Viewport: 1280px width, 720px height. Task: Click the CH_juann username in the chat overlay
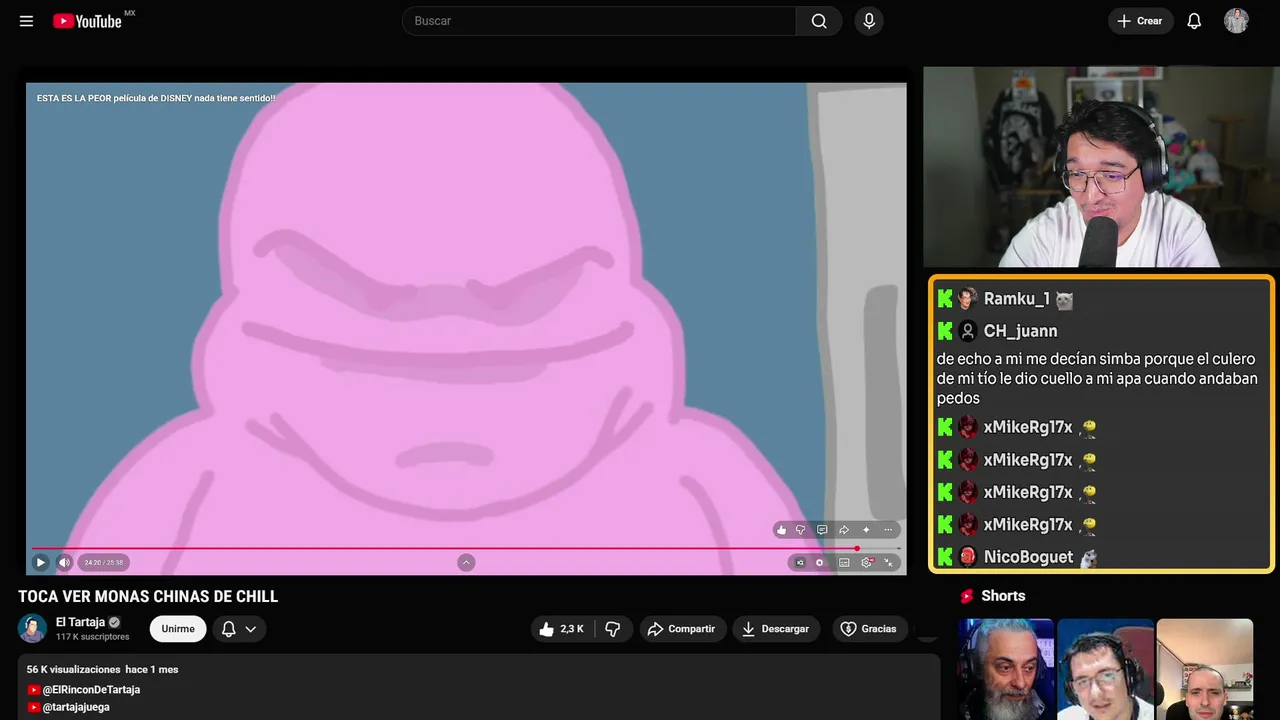tap(1020, 331)
